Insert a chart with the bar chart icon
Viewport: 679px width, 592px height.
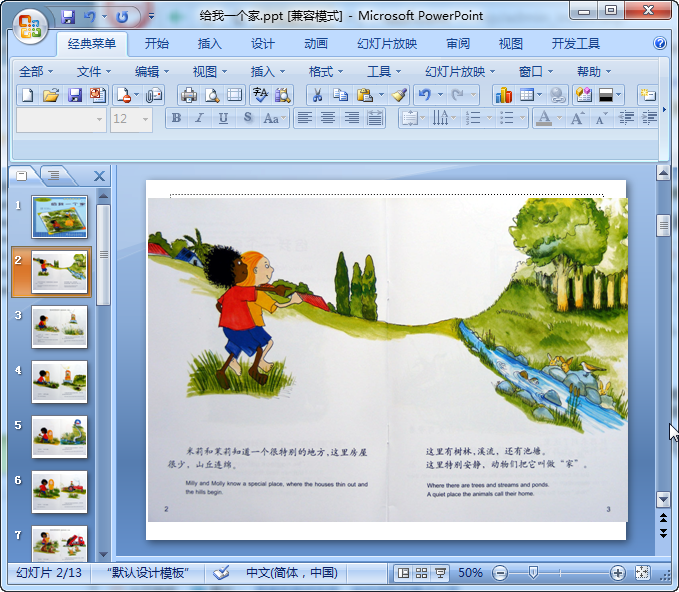pyautogui.click(x=504, y=95)
